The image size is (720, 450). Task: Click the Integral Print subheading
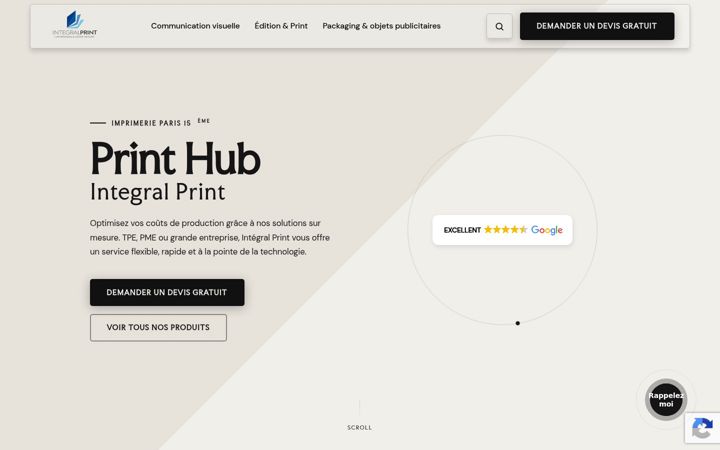click(158, 192)
